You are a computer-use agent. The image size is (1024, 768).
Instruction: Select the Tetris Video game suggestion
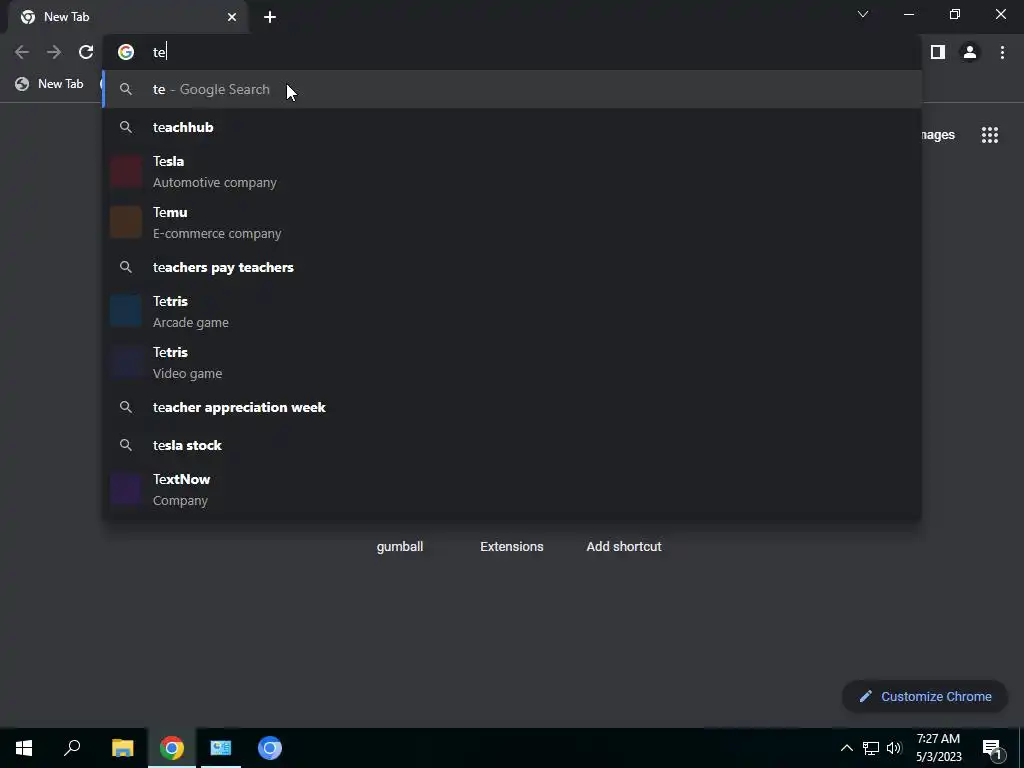512,362
